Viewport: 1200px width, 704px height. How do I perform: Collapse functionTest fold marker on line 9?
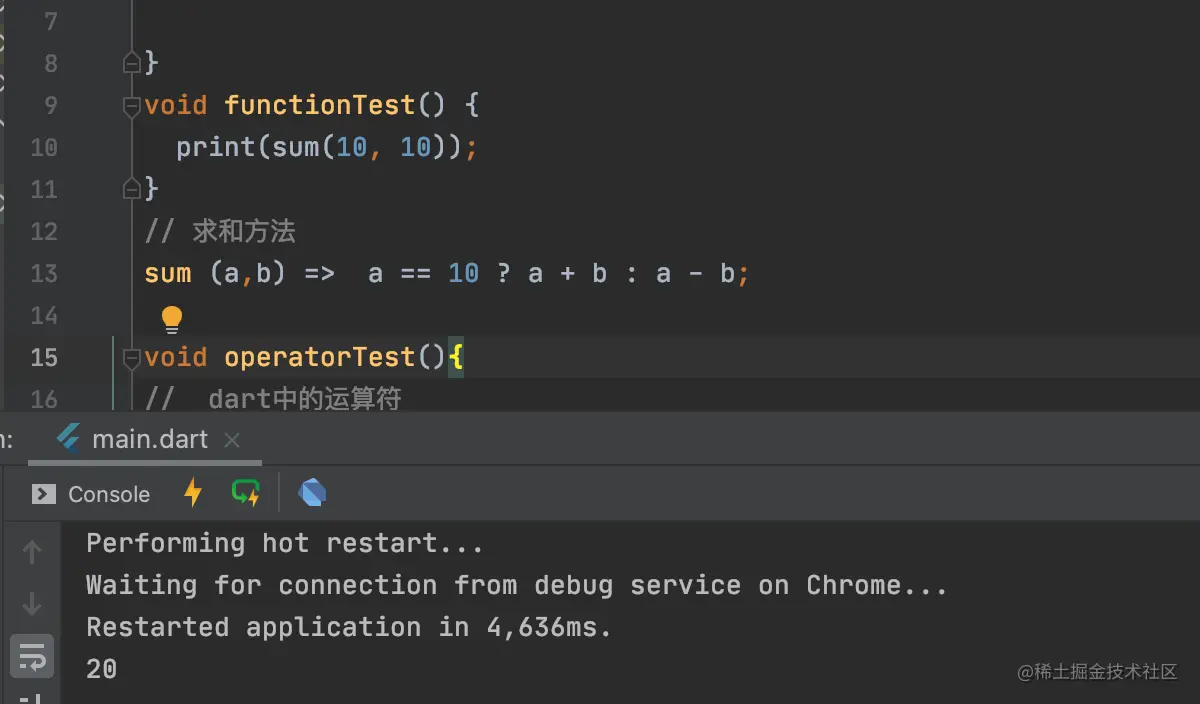coord(131,105)
